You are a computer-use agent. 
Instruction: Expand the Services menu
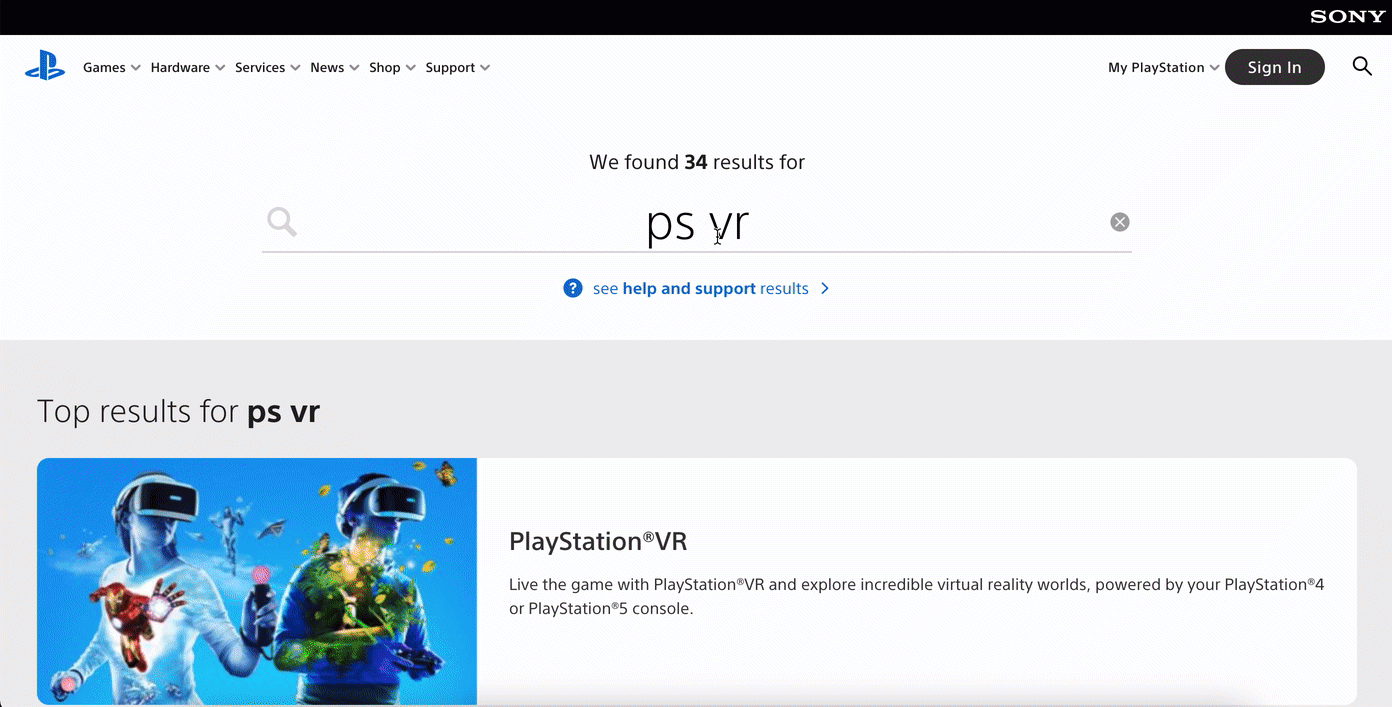pos(268,67)
